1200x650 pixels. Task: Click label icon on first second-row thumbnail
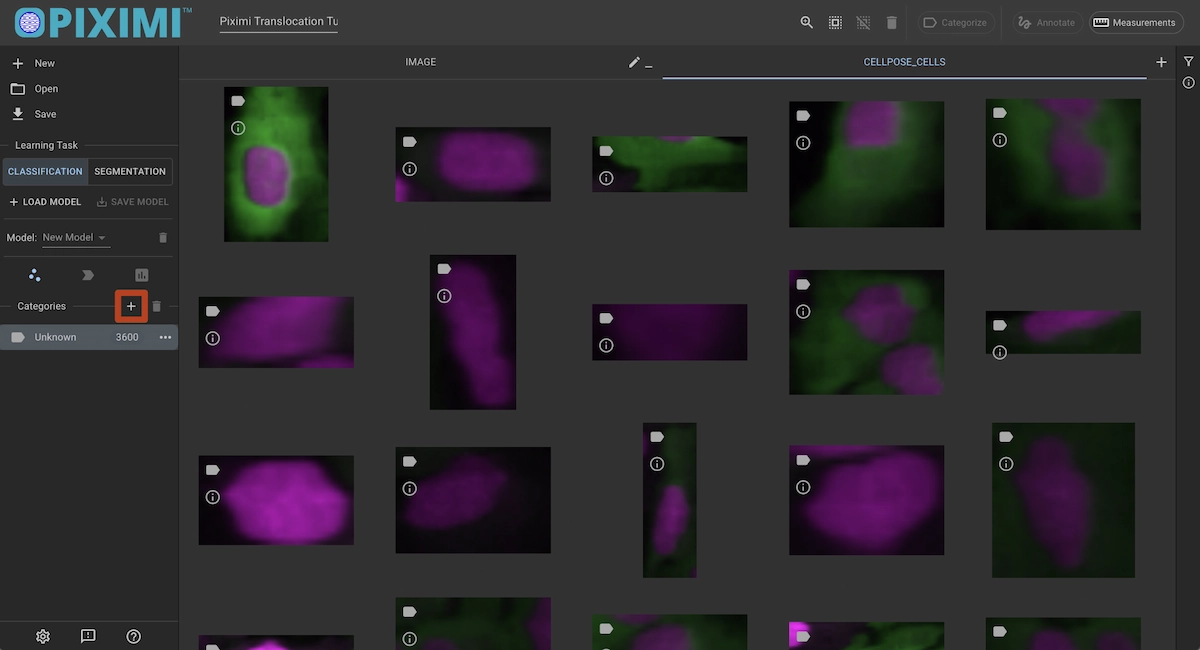[213, 311]
